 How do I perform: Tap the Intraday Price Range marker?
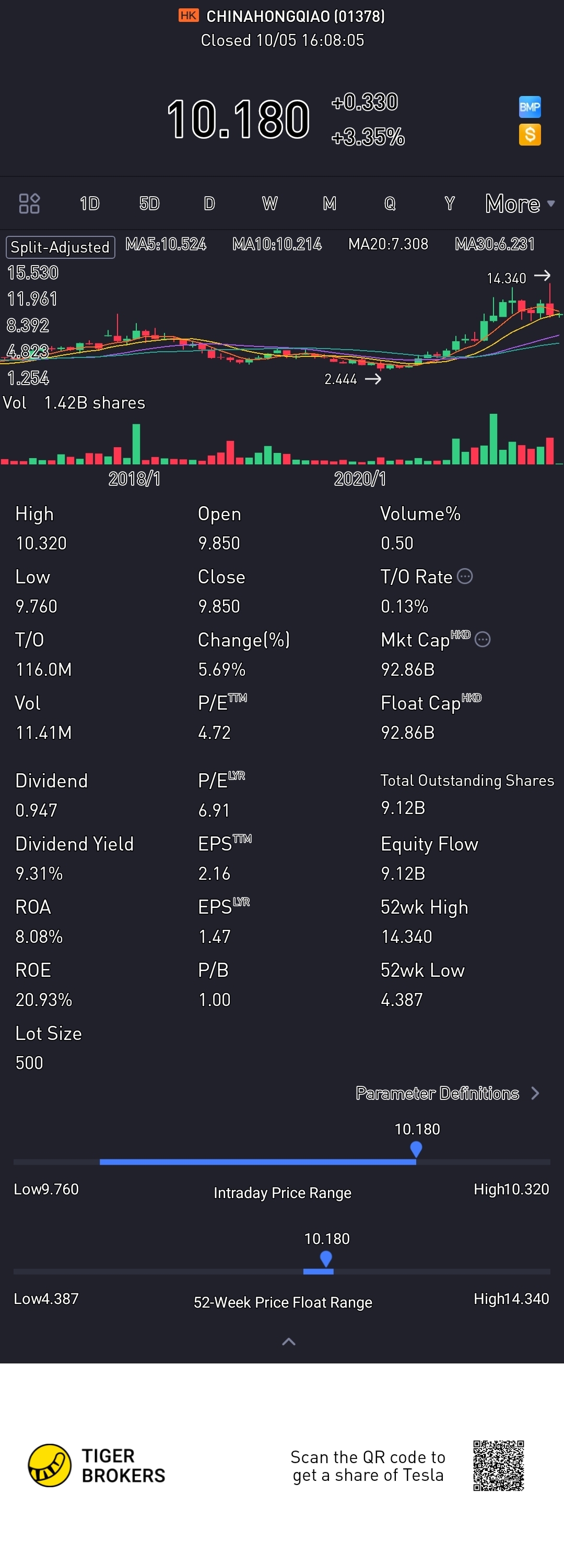tap(416, 1148)
